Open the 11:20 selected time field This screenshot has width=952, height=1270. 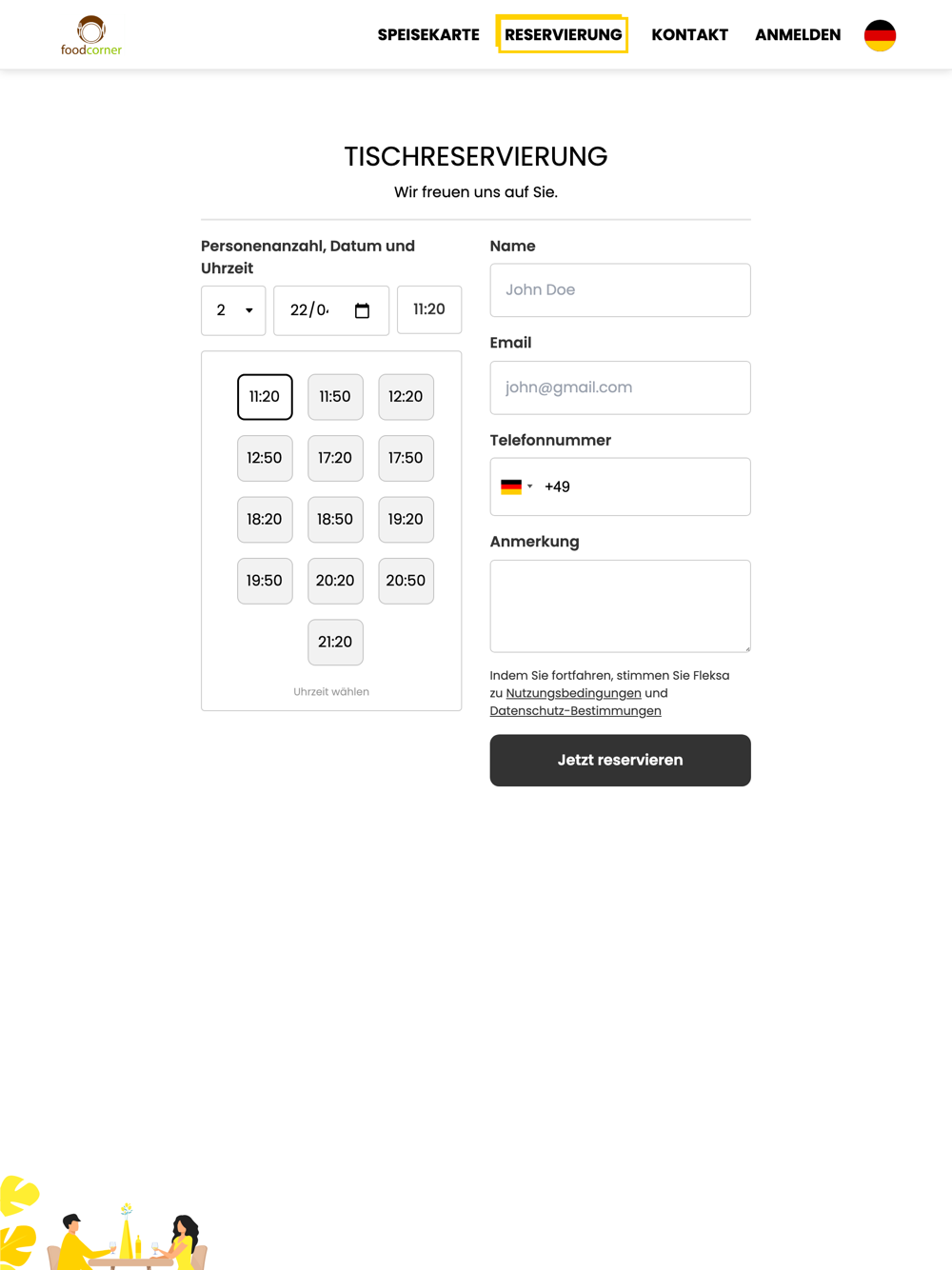(429, 309)
